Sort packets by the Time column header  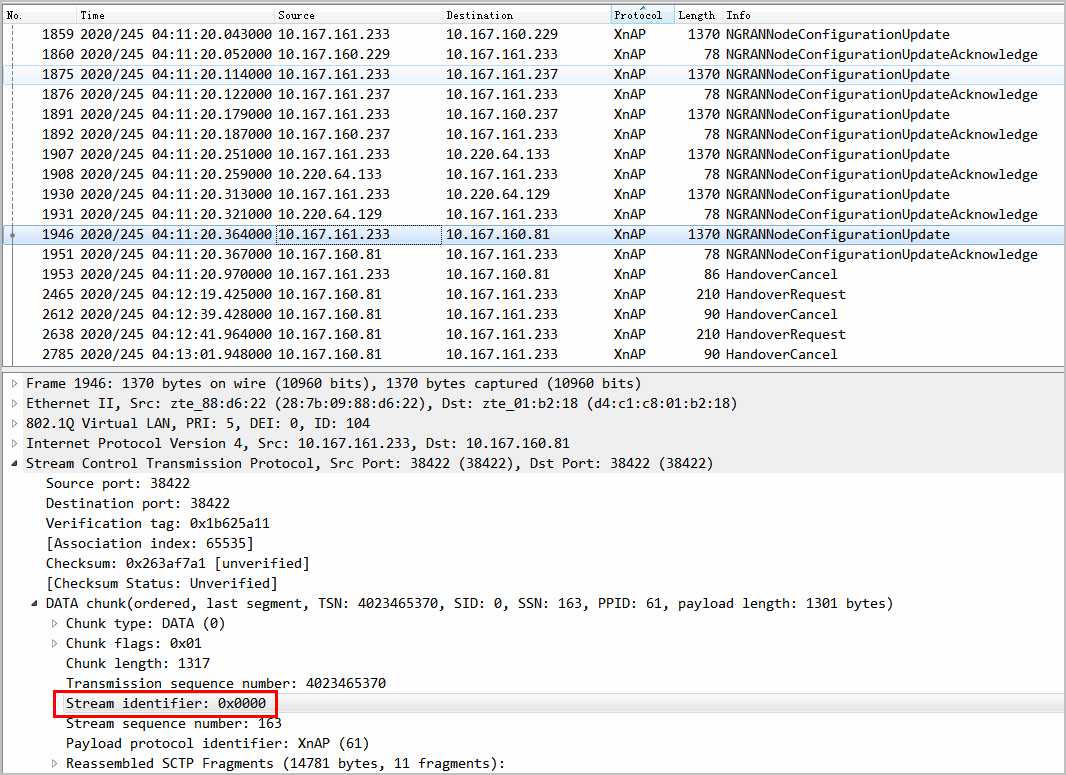pyautogui.click(x=93, y=15)
